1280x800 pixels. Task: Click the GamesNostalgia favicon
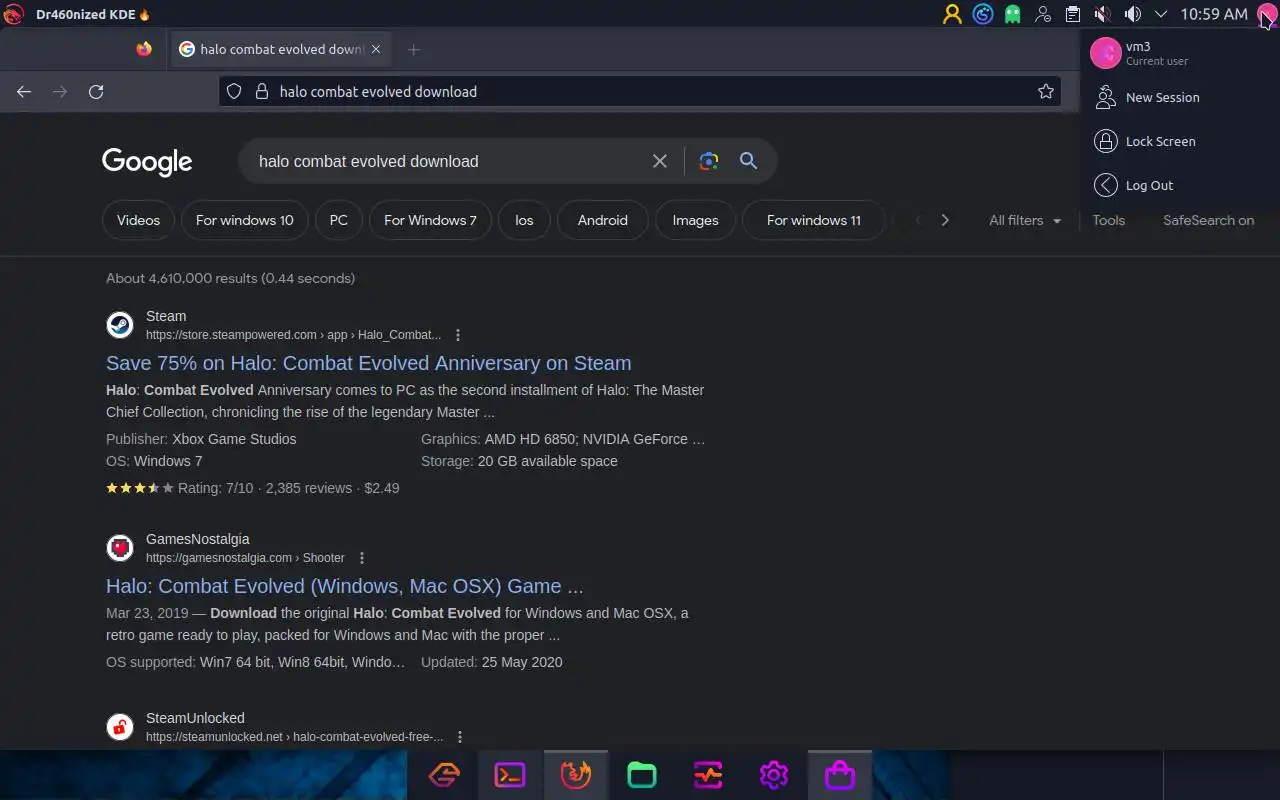[120, 548]
